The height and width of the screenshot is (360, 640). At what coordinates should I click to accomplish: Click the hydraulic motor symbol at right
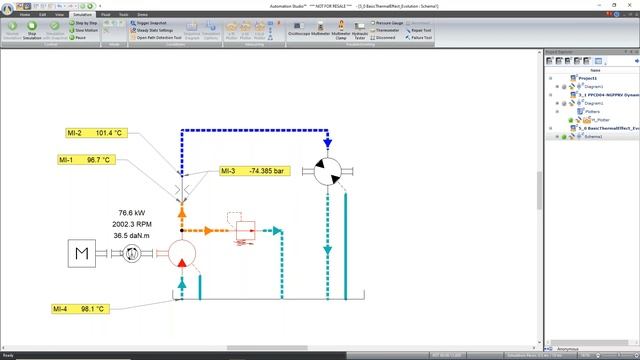[327, 171]
